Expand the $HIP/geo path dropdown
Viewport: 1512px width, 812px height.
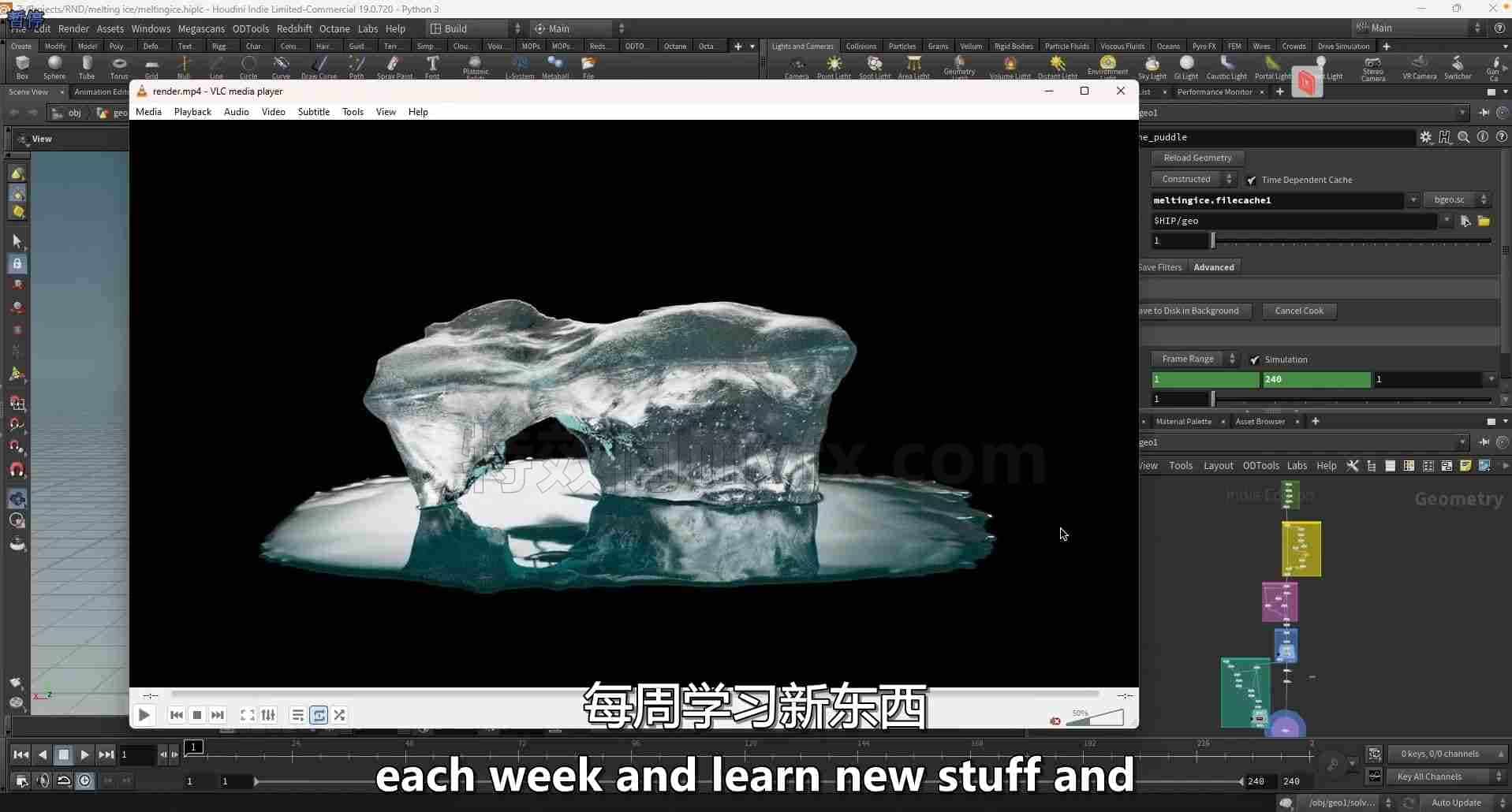pos(1446,221)
